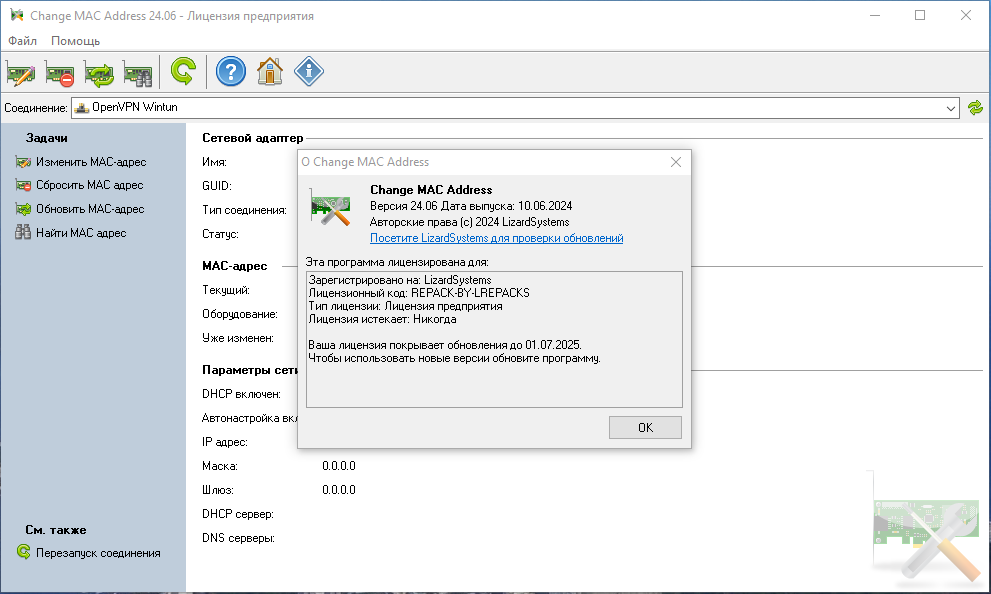Click the Имя label under Сетевой адаптер
The image size is (991, 594).
(214, 162)
